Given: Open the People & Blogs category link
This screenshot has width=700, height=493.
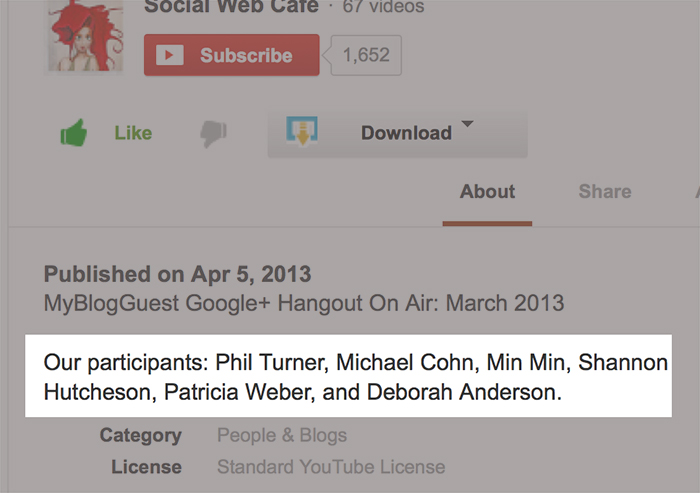Looking at the screenshot, I should (282, 435).
